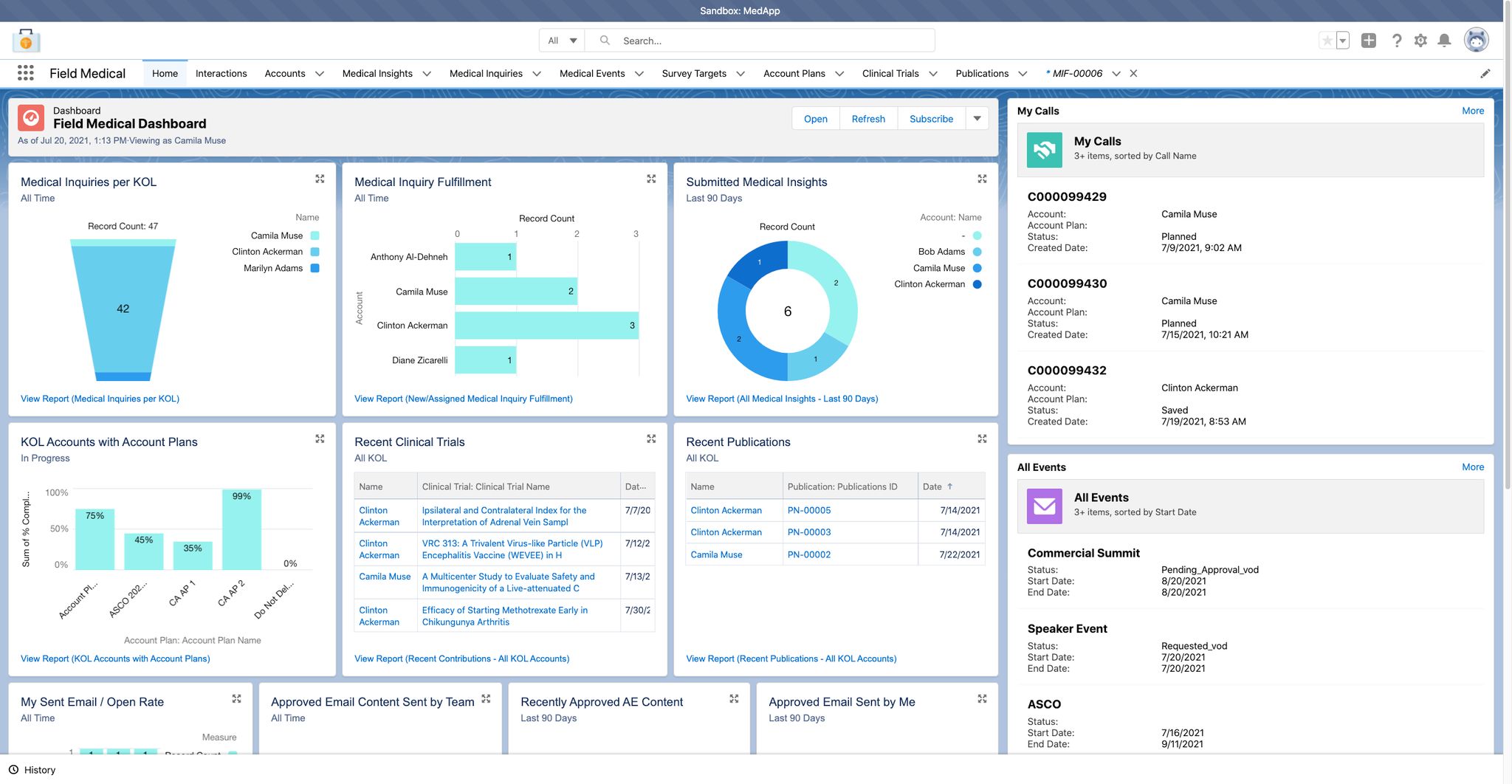Expand the Accounts tab dropdown chevron
This screenshot has width=1512, height=784.
(320, 74)
